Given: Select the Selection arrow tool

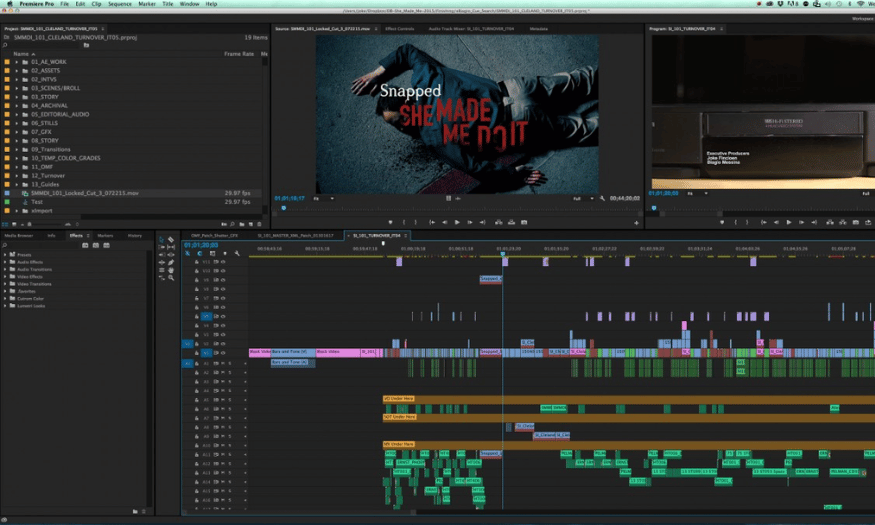Looking at the screenshot, I should pyautogui.click(x=161, y=239).
